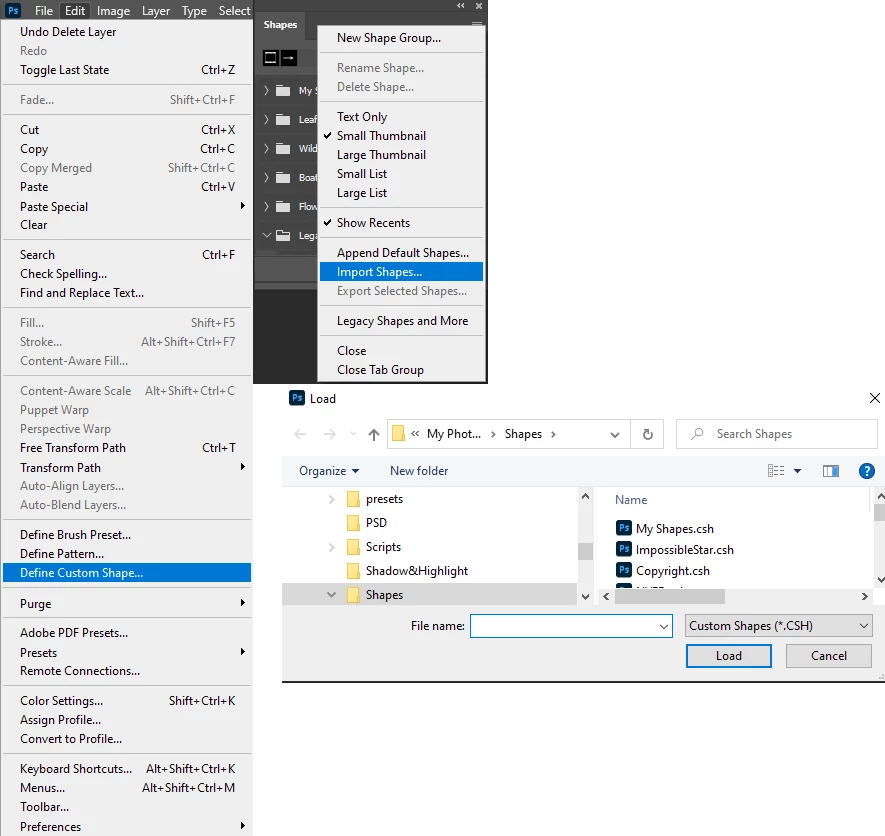Open the Shapes panel flyout menu icon

[477, 24]
